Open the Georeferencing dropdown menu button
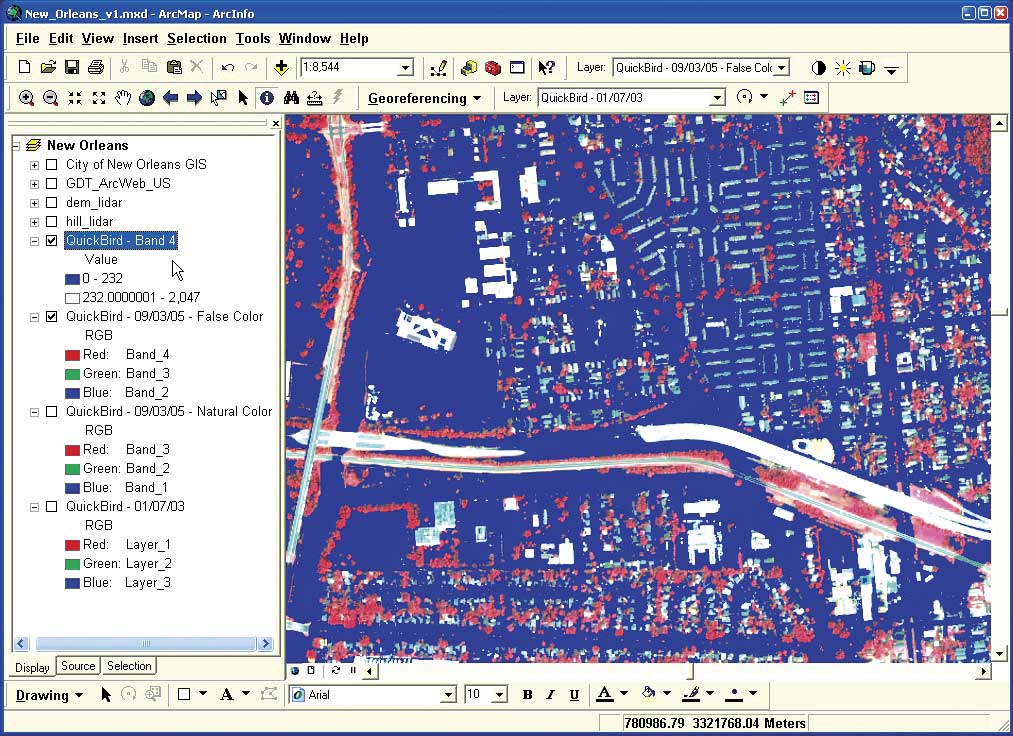 pos(424,98)
